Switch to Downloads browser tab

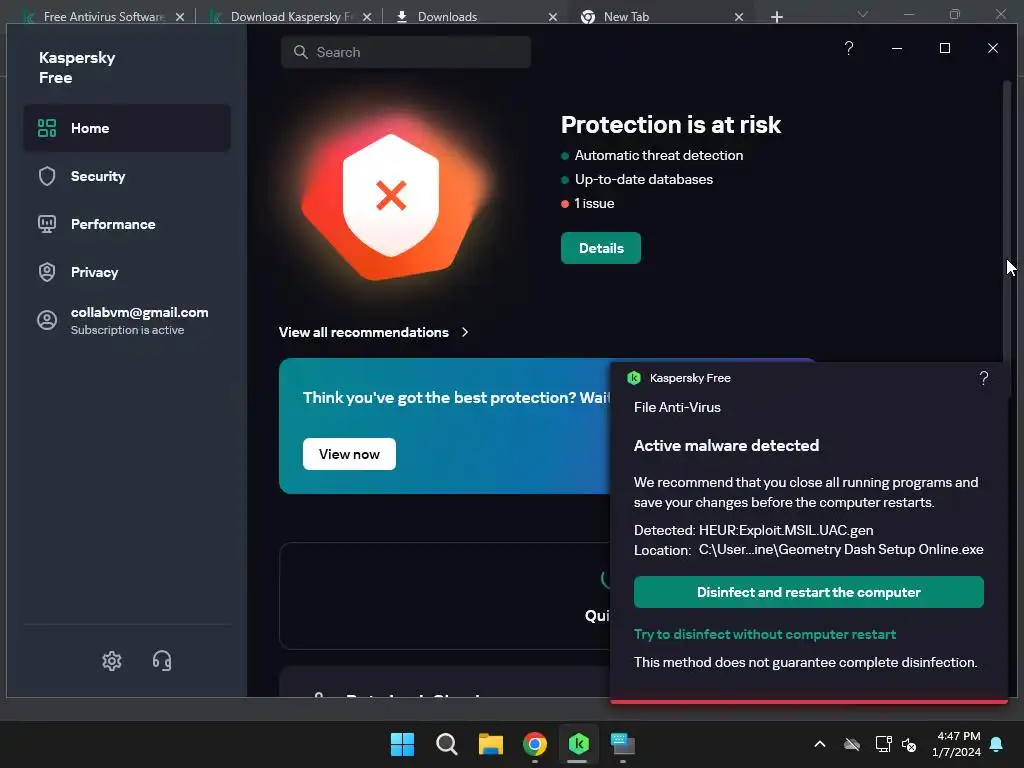[447, 17]
